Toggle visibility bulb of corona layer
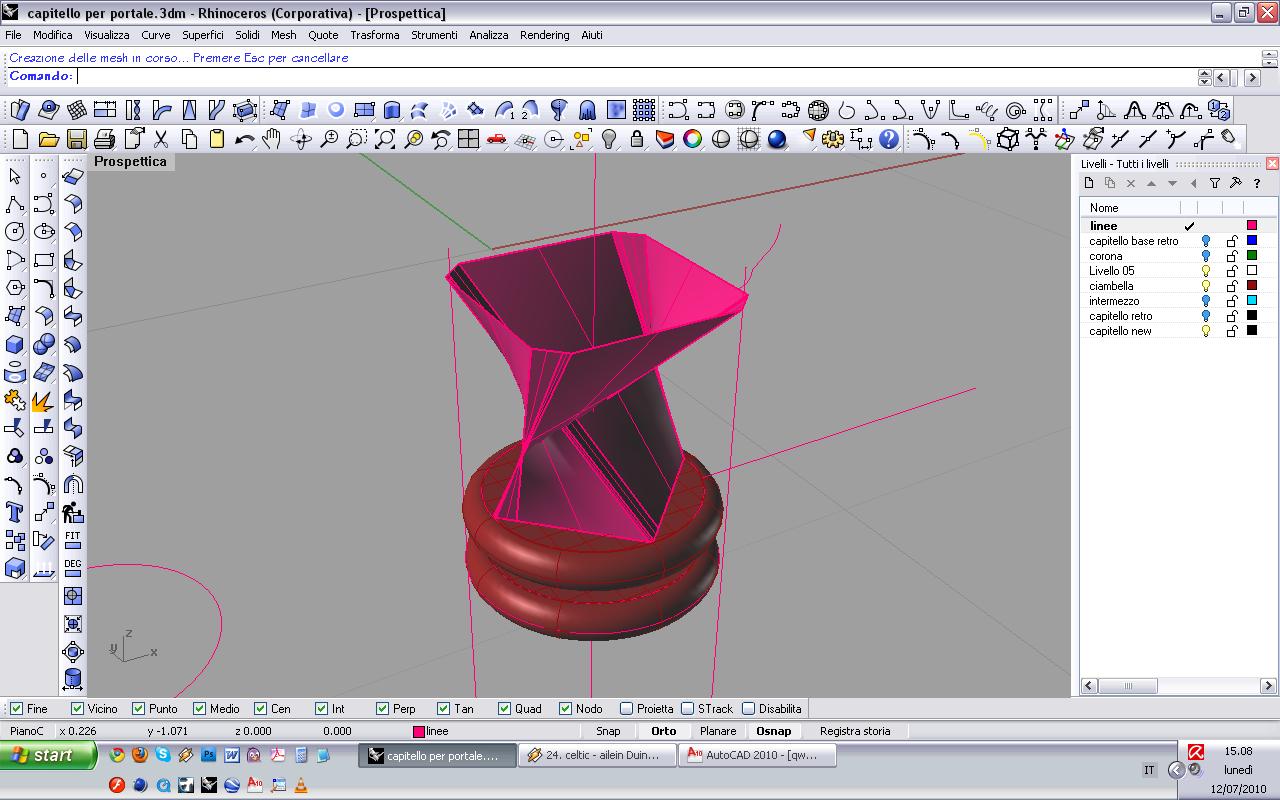Image resolution: width=1280 pixels, height=800 pixels. (x=1206, y=256)
